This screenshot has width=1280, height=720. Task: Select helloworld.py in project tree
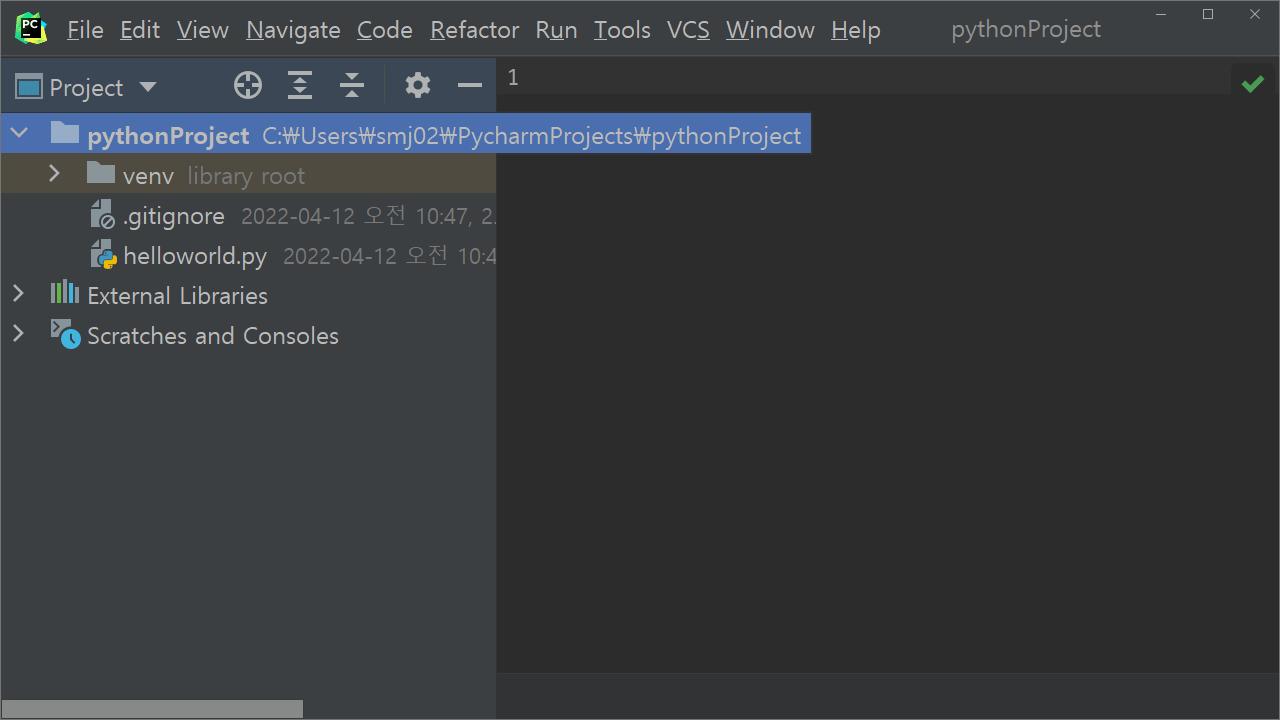248,255
